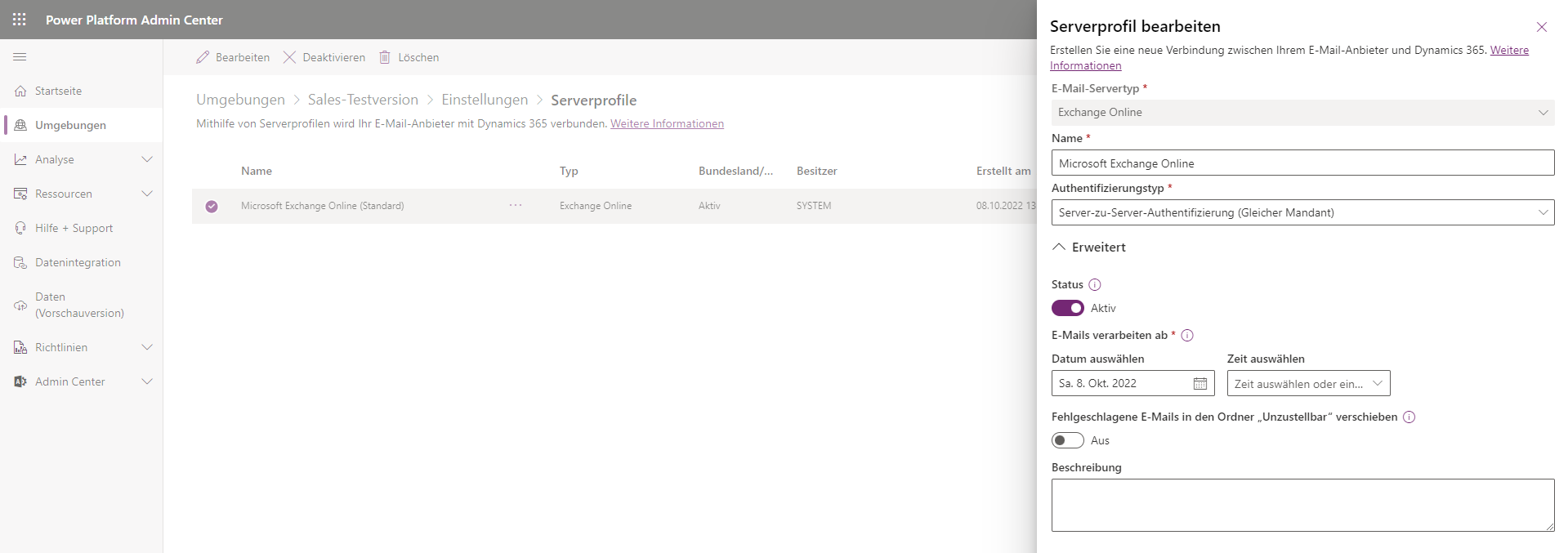Click into the Beschreibung text area

coord(1302,505)
